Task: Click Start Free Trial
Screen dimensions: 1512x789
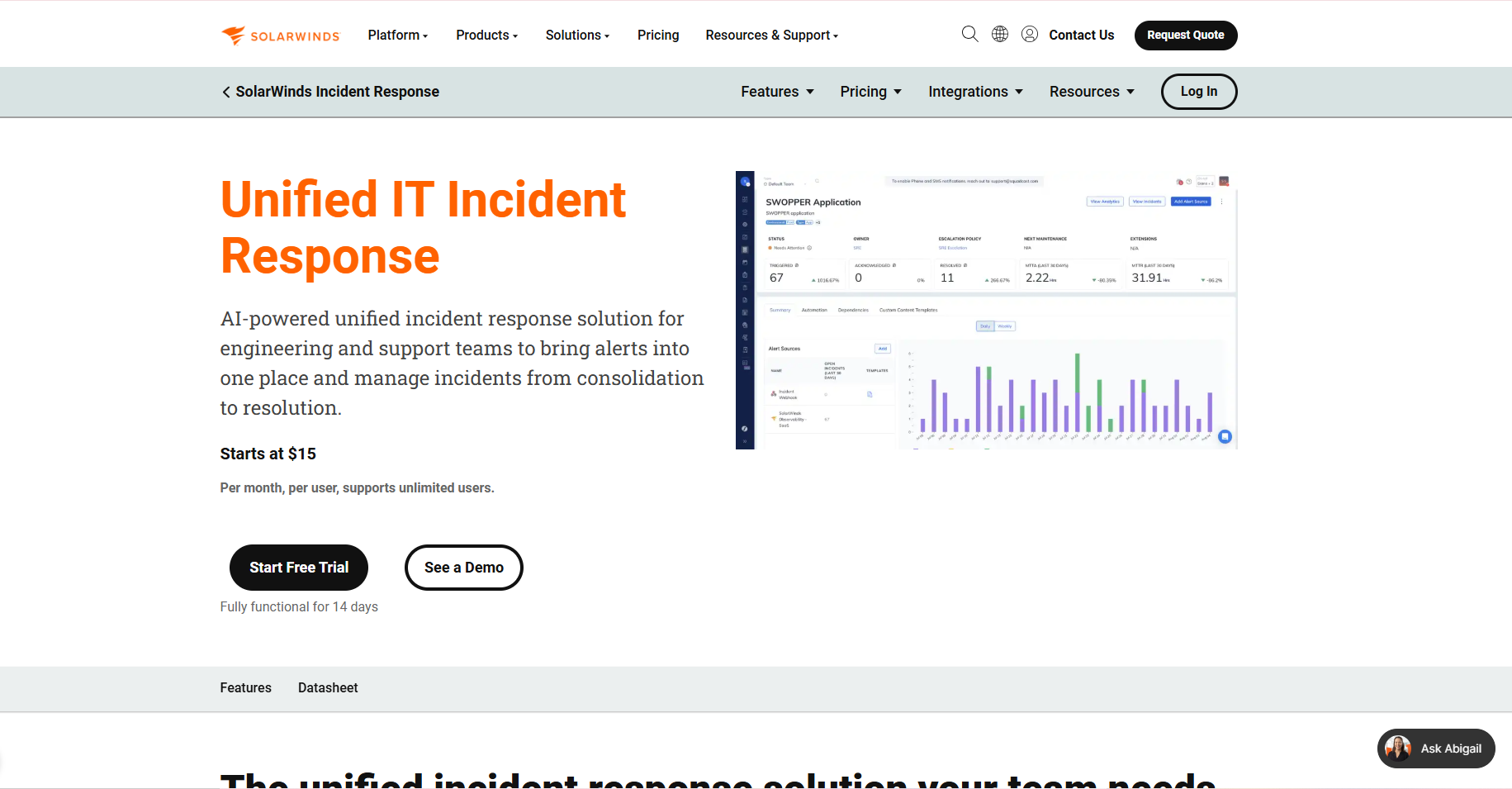Action: click(299, 568)
